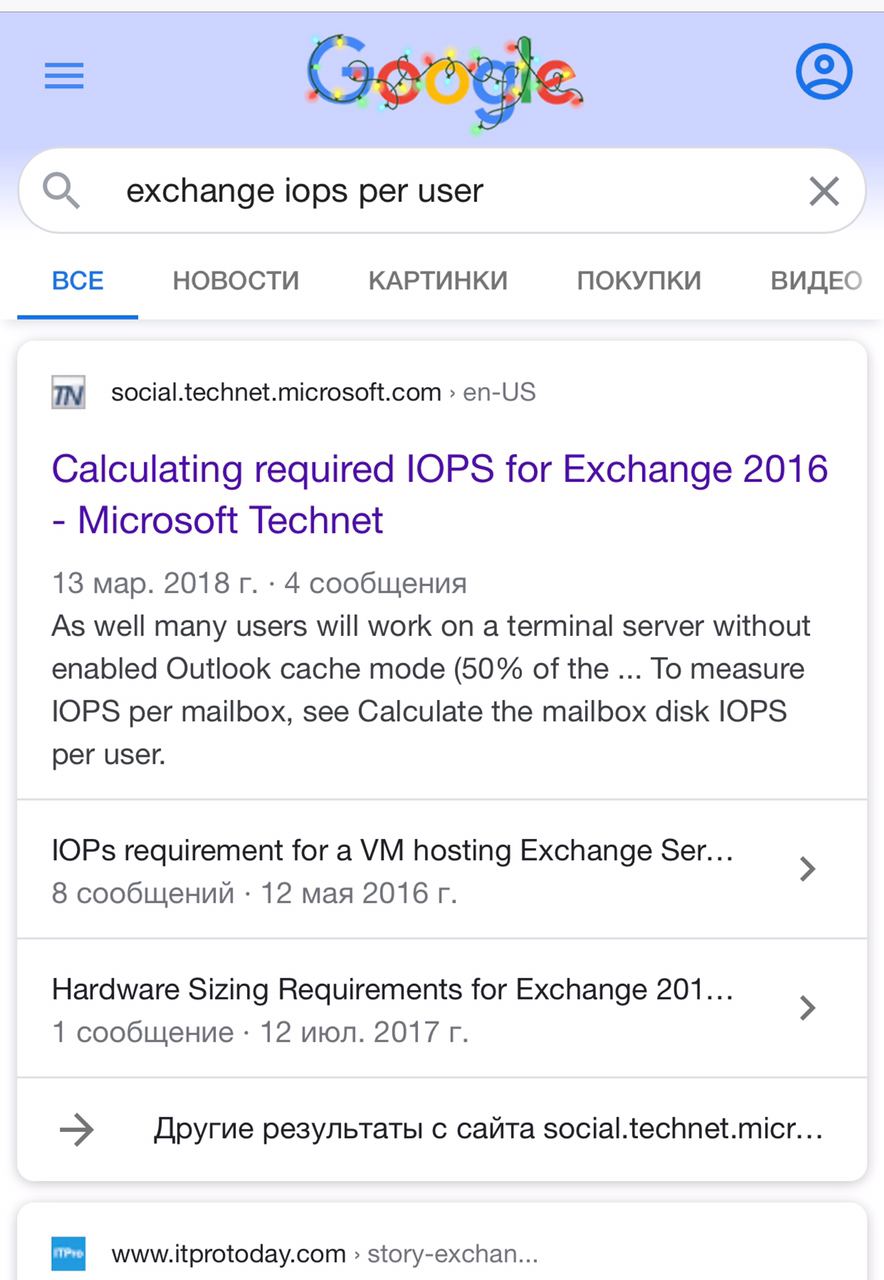Tap the Google holiday logo
The image size is (884, 1280).
[x=445, y=82]
